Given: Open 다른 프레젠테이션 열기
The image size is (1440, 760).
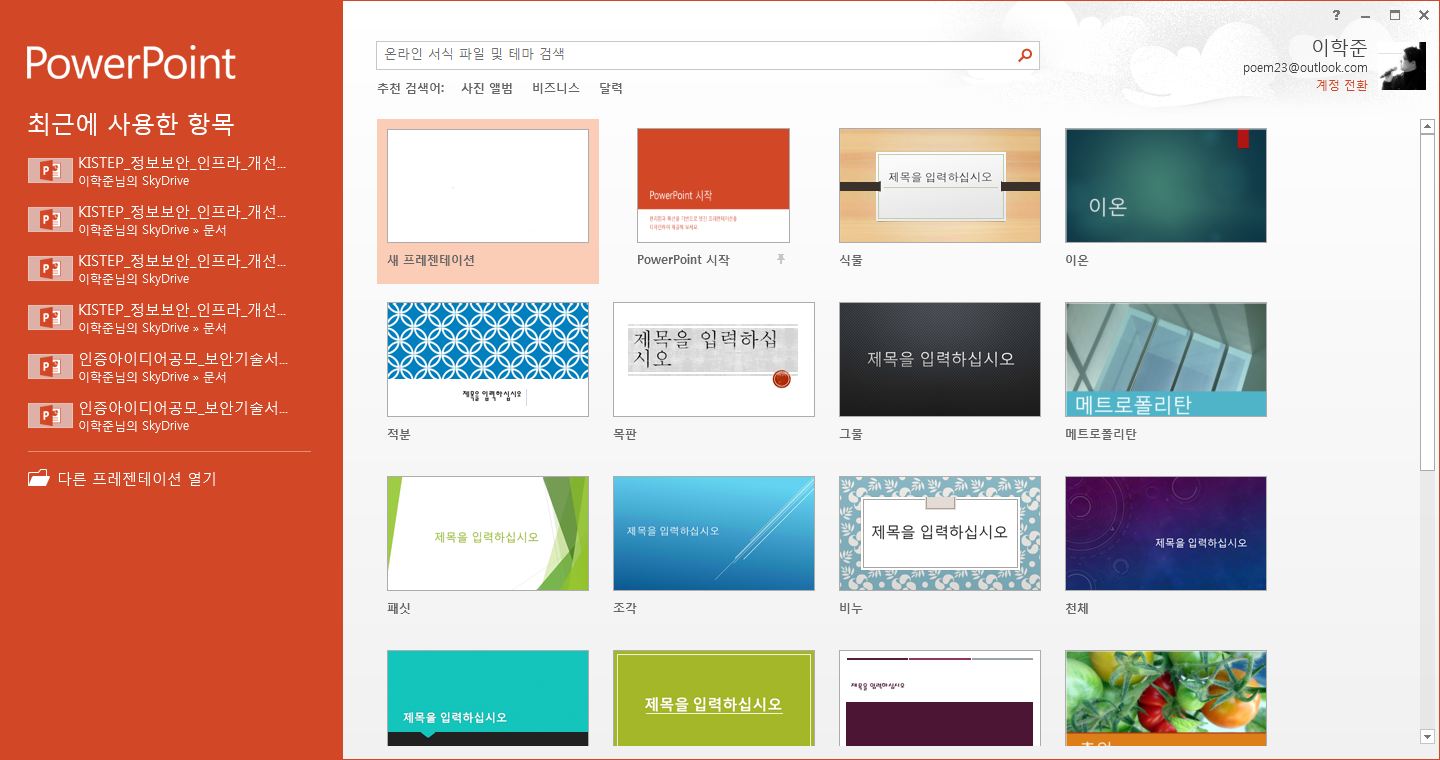Looking at the screenshot, I should (122, 479).
